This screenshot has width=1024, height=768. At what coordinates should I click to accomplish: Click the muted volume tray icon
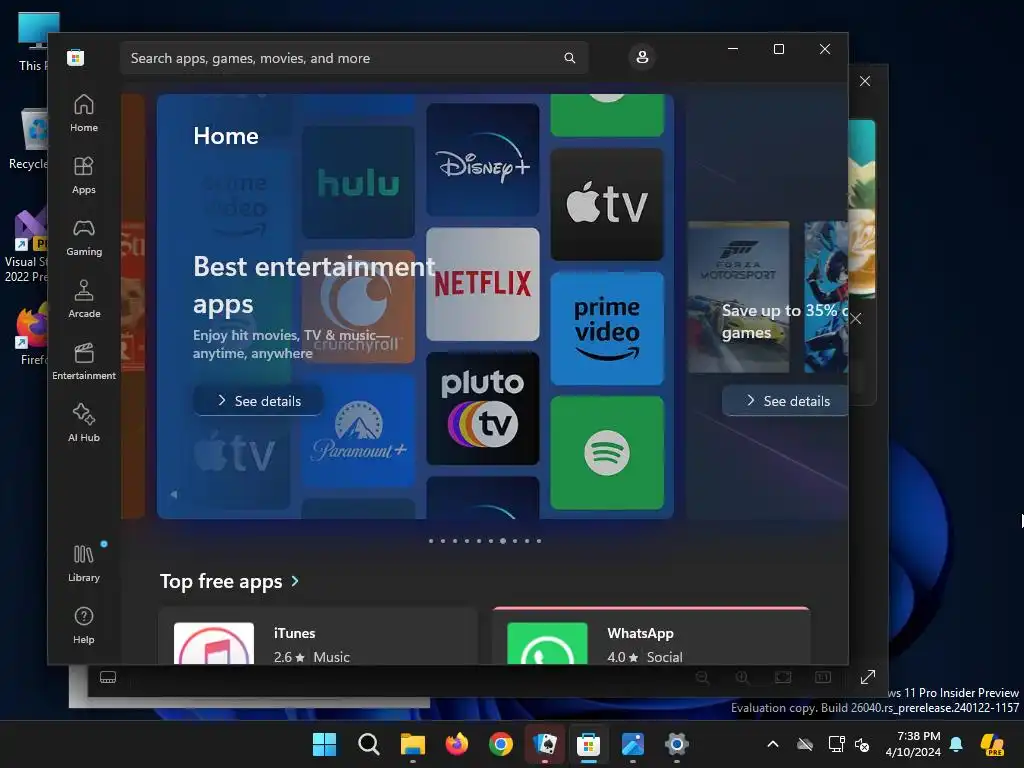[x=862, y=744]
